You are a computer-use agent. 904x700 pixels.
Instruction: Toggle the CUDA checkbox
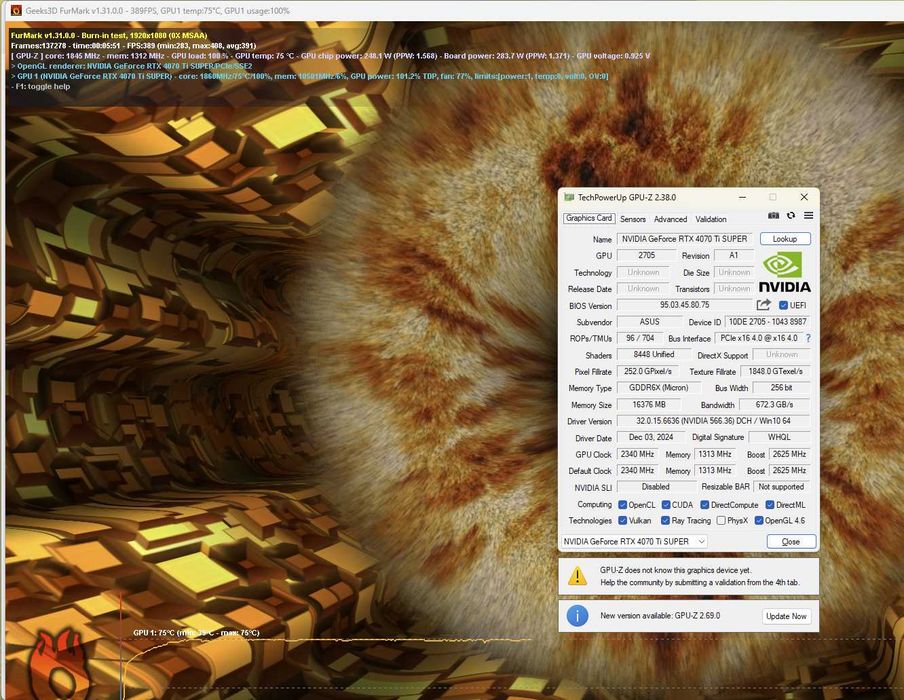666,505
